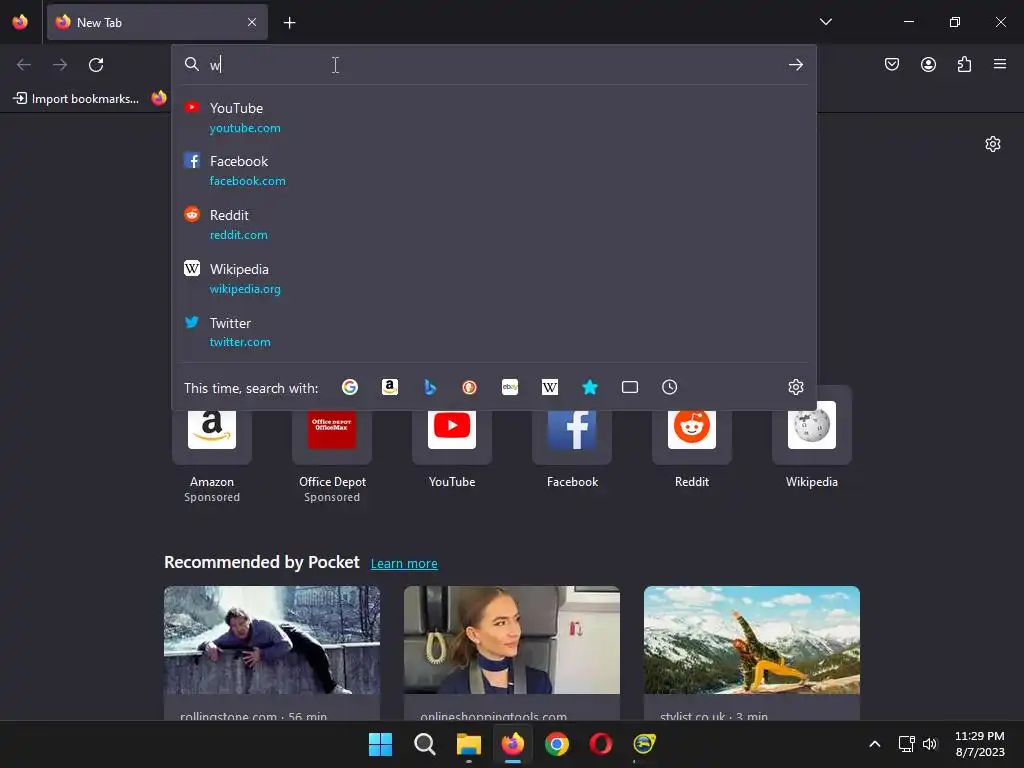Open the Firefox application menu

(x=1000, y=64)
